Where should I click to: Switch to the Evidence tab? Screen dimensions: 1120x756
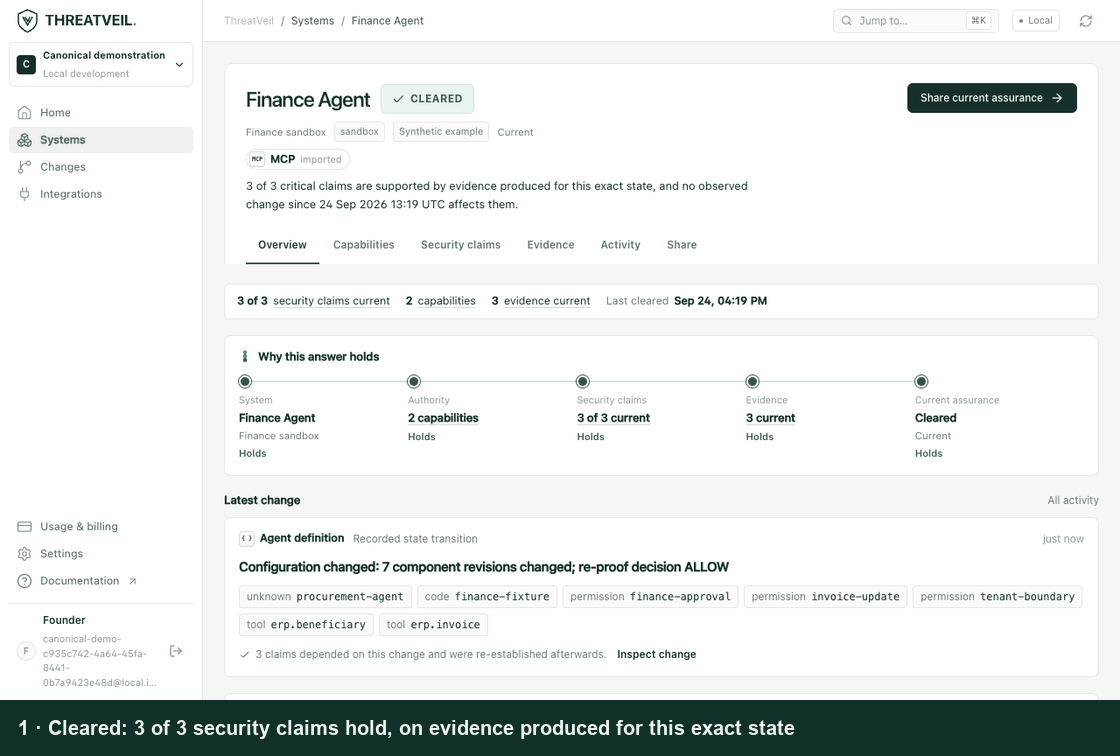point(551,244)
